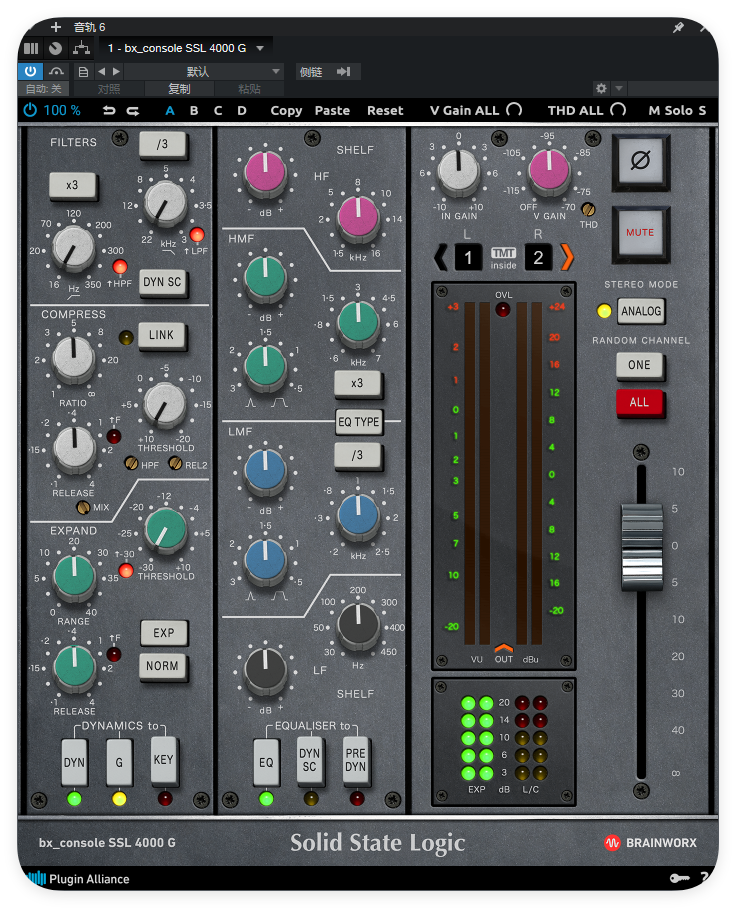The image size is (736, 908).
Task: Click the undo arrow in plugin toolbar
Action: coord(109,111)
